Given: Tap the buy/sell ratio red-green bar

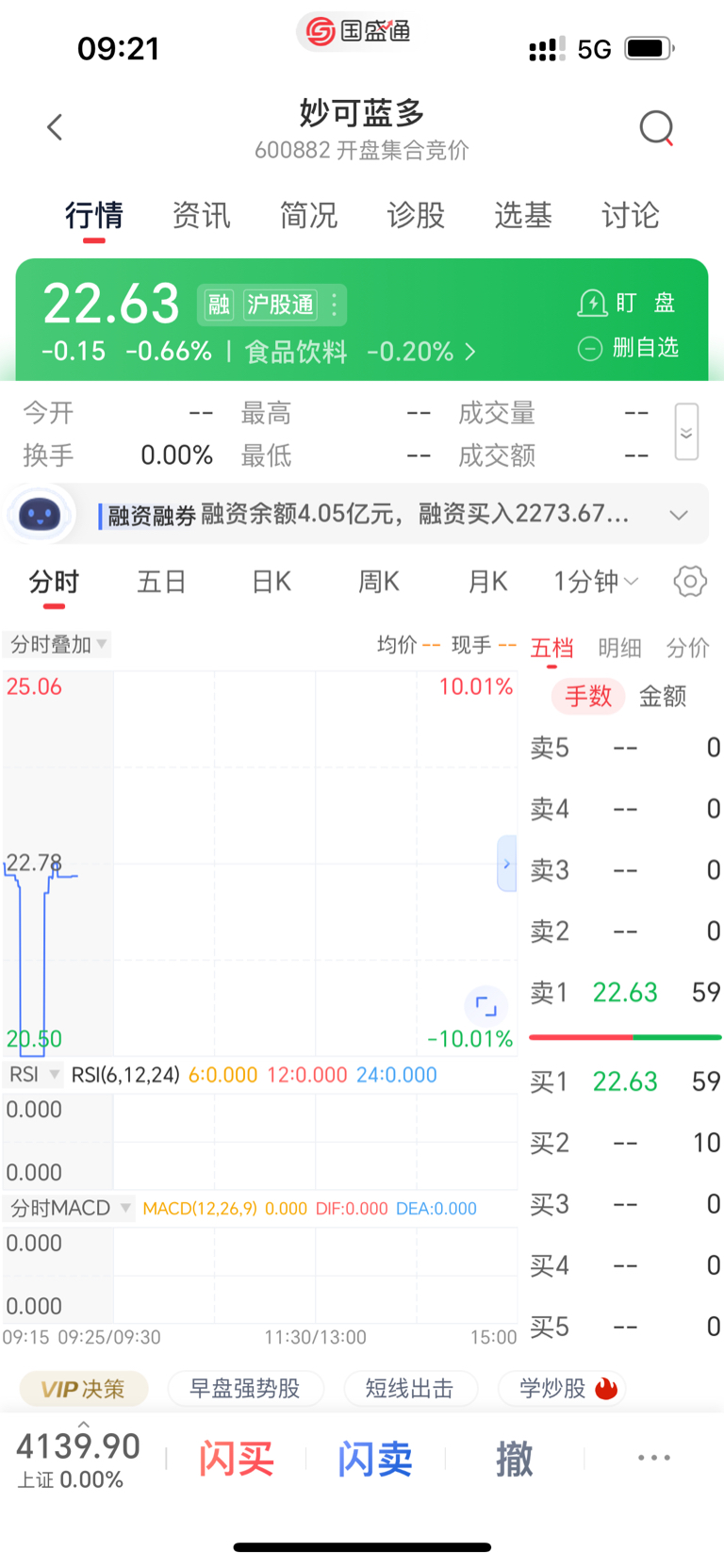Looking at the screenshot, I should coord(625,1037).
